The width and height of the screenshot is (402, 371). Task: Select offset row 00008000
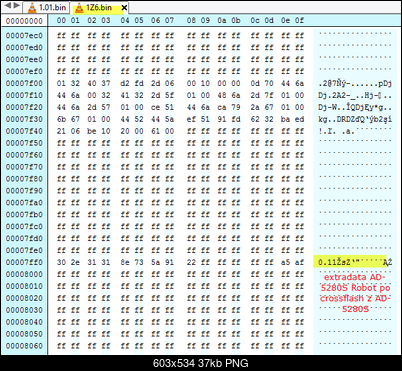tap(24, 274)
